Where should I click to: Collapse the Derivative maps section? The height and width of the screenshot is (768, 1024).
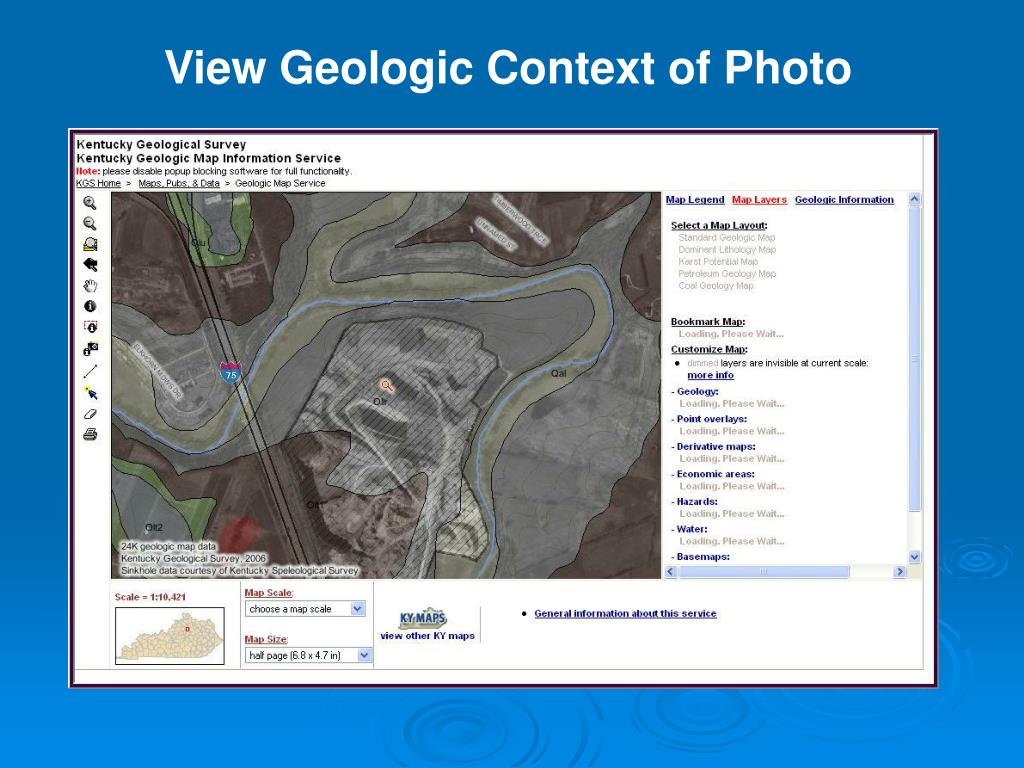click(713, 447)
